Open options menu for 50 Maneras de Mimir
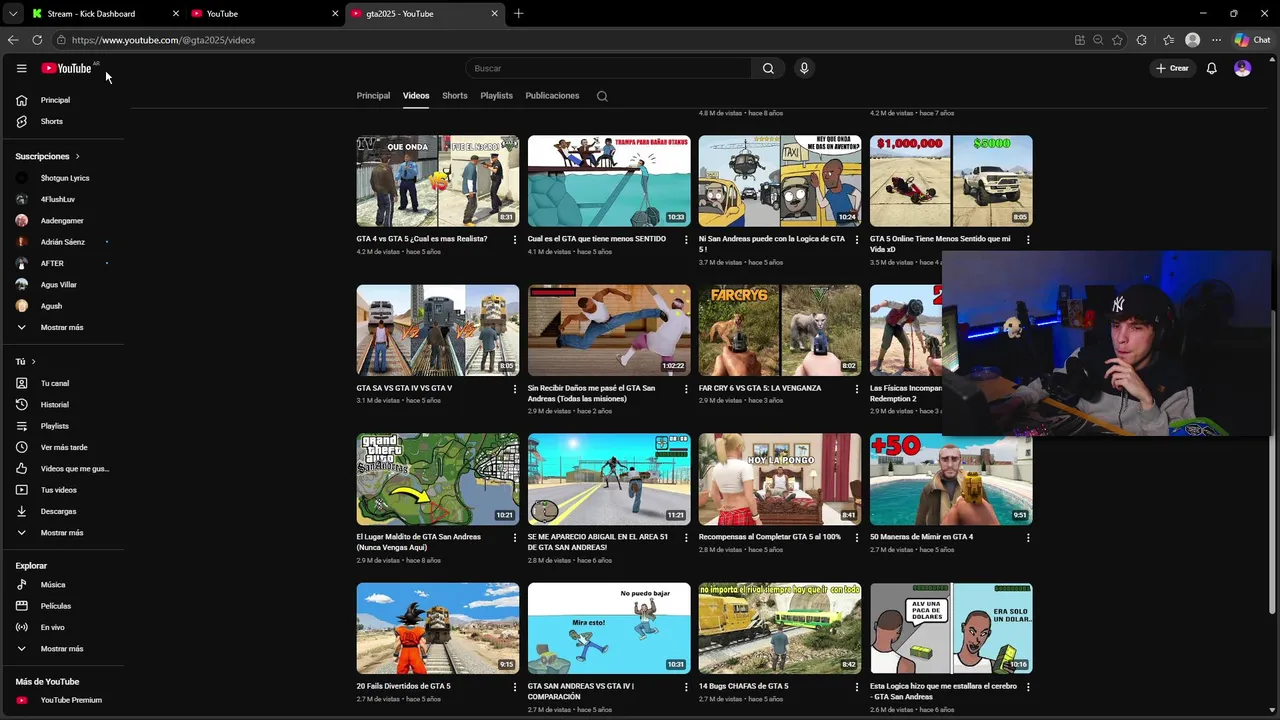Viewport: 1280px width, 720px height. (1028, 538)
